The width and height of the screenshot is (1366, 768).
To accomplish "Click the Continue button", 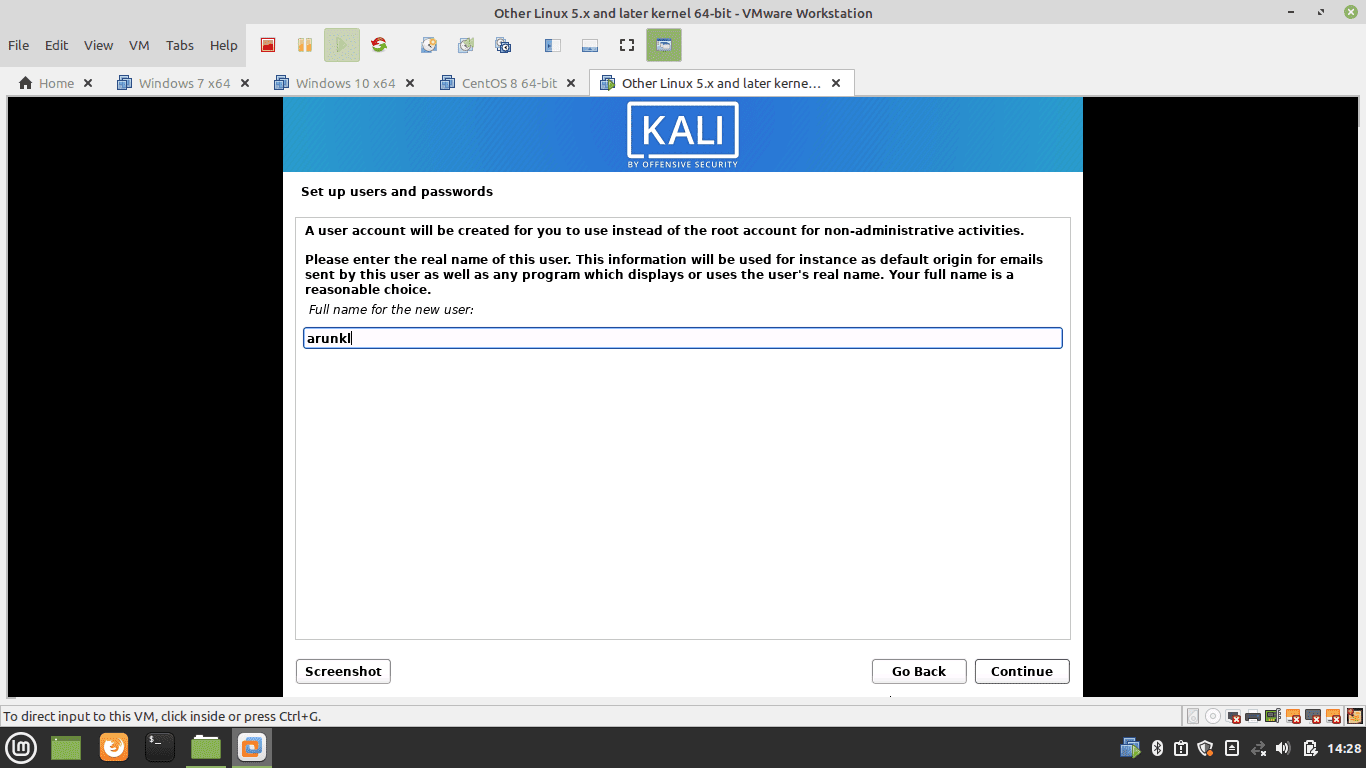I will [x=1022, y=671].
